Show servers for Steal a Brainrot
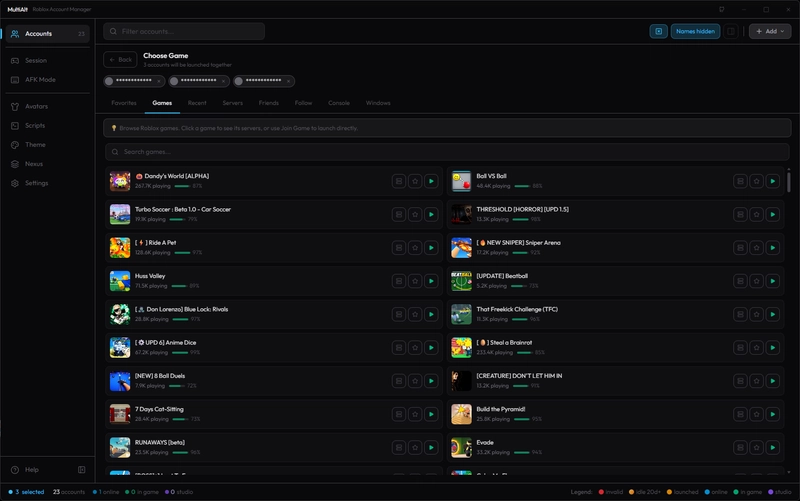 pyautogui.click(x=740, y=347)
